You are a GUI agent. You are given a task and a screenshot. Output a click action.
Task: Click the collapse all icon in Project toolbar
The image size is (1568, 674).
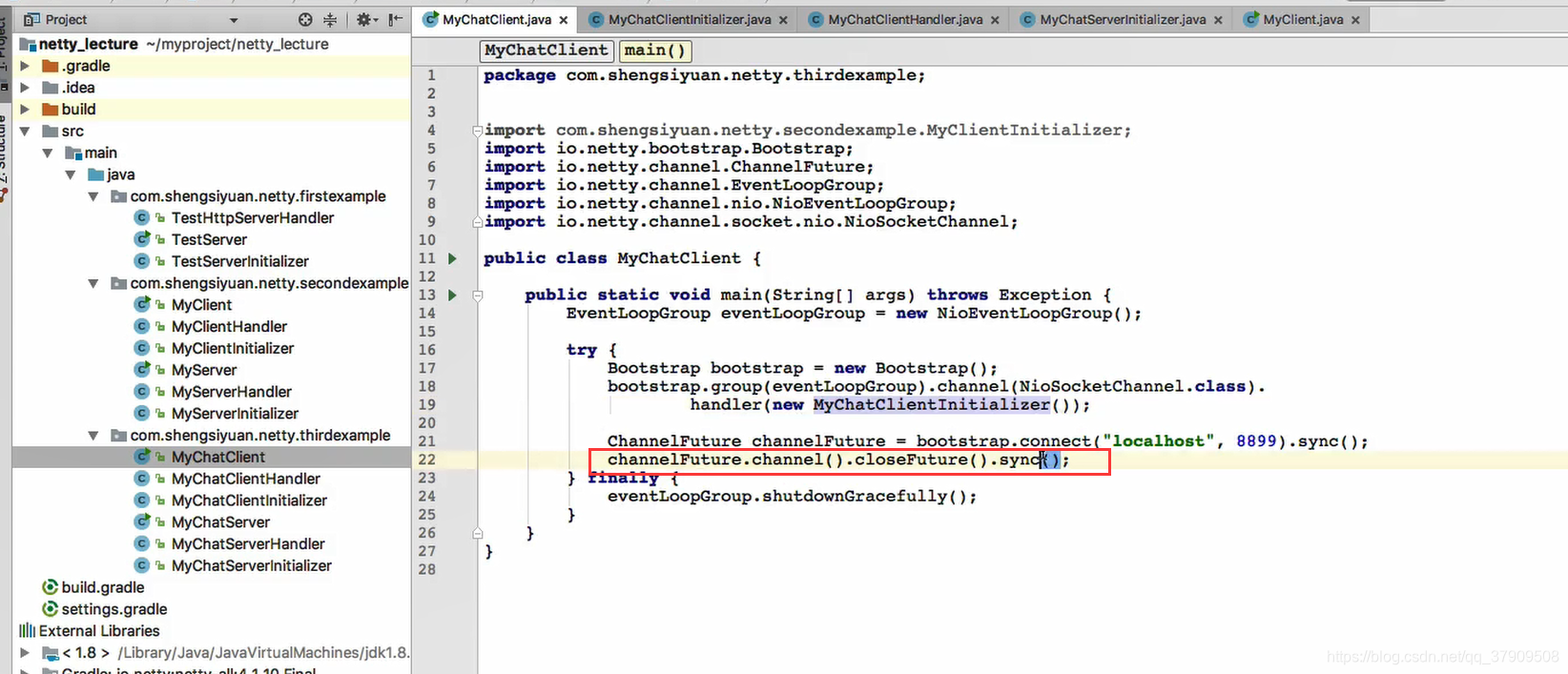330,19
